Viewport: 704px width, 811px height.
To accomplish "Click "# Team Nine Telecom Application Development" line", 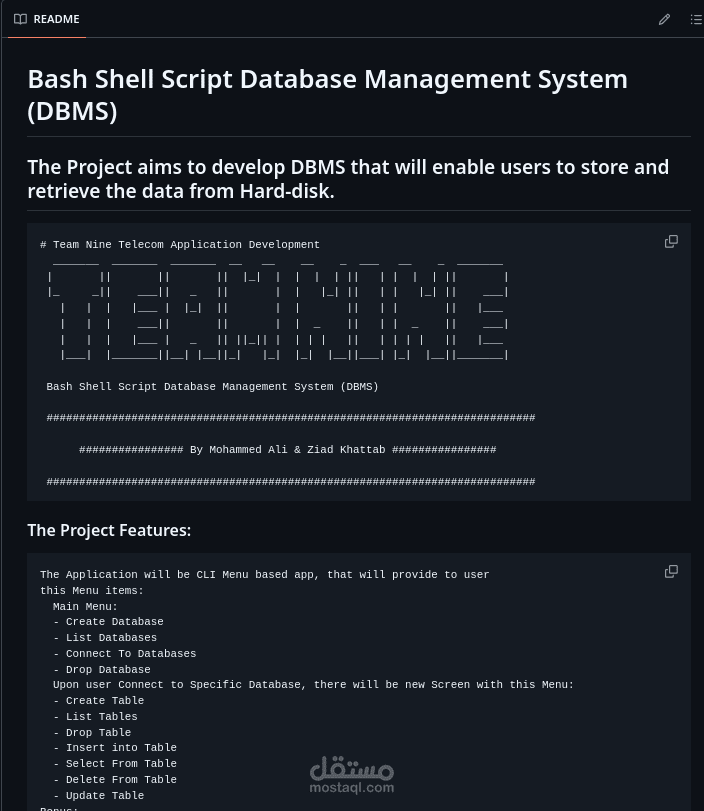I will coord(180,245).
